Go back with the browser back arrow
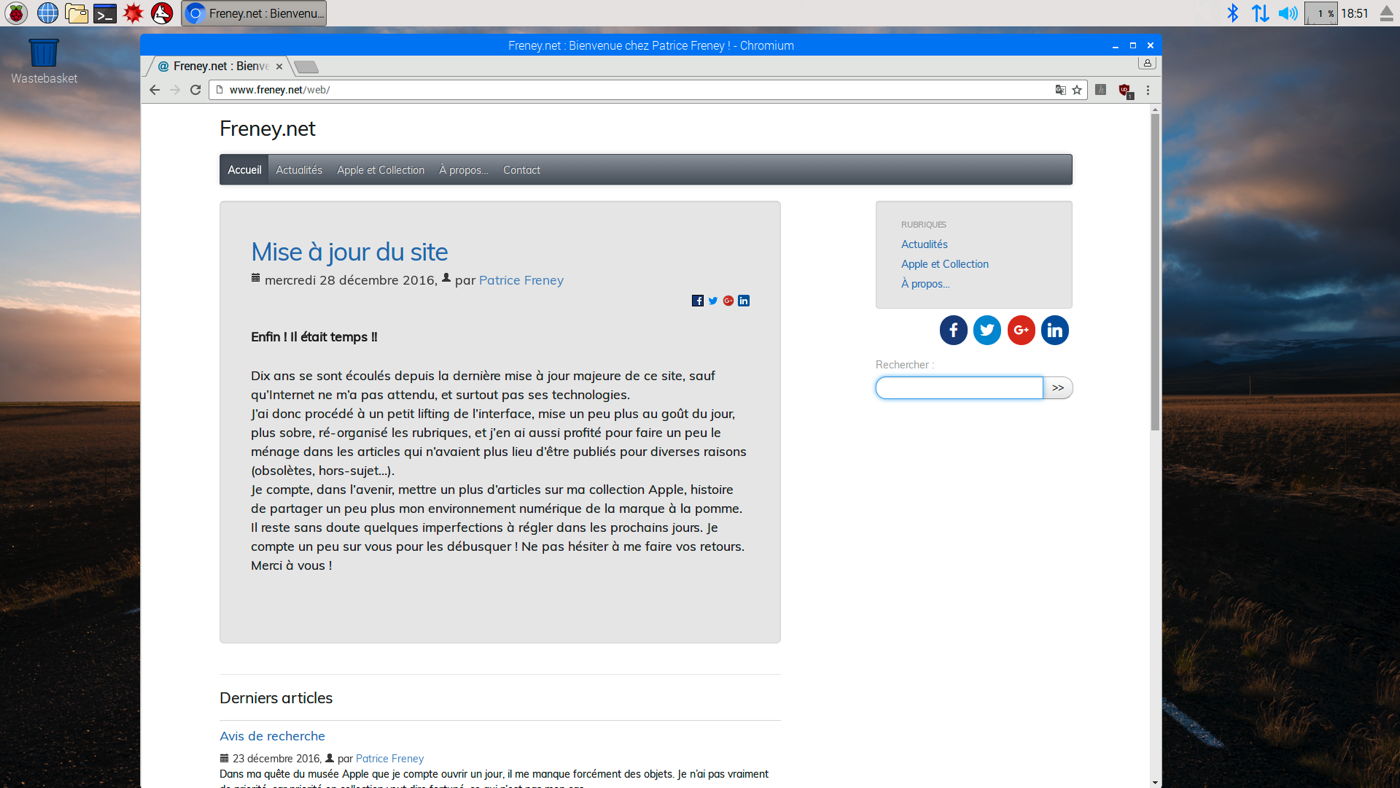 [x=154, y=89]
